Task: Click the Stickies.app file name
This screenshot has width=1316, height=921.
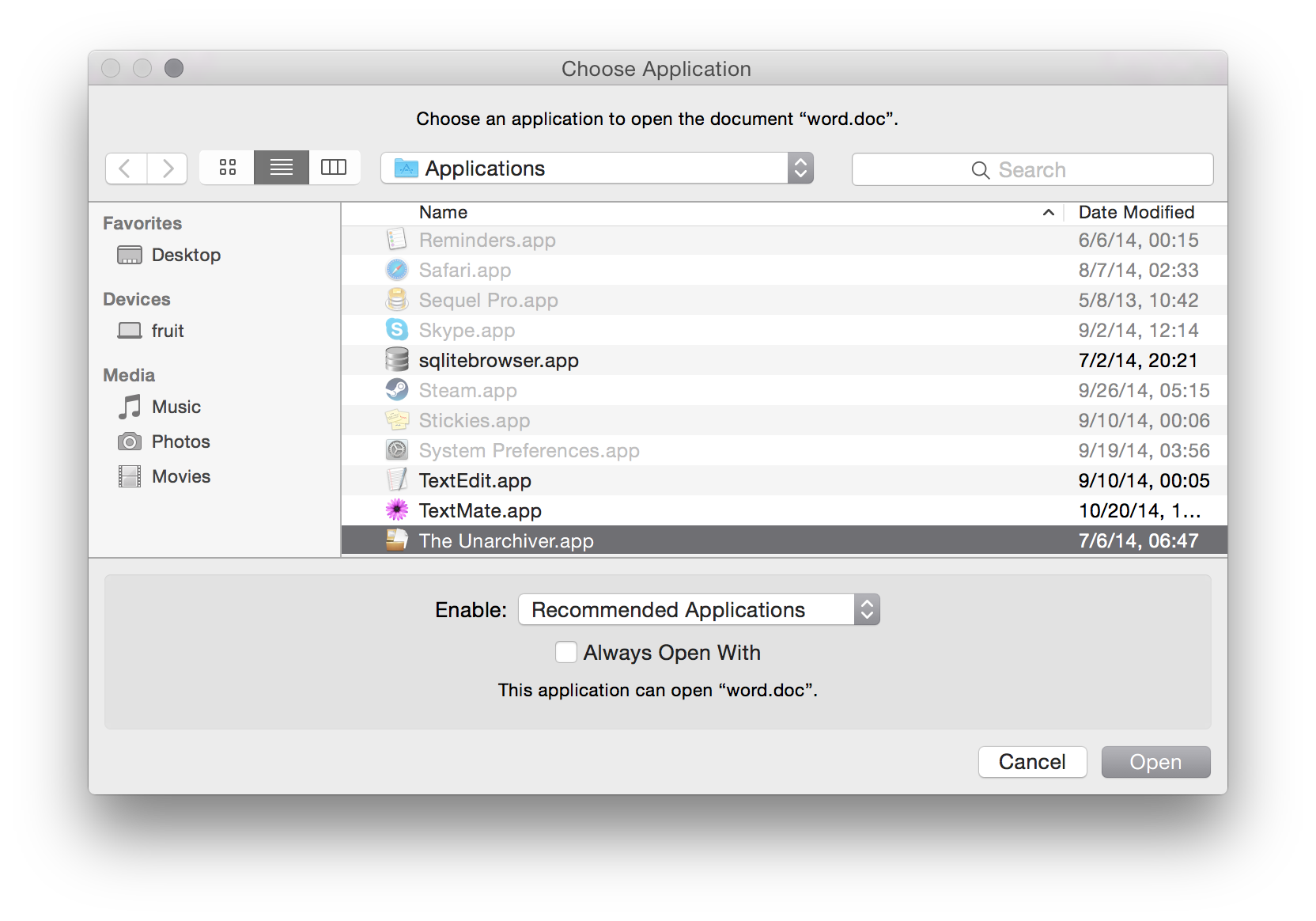Action: coord(475,420)
